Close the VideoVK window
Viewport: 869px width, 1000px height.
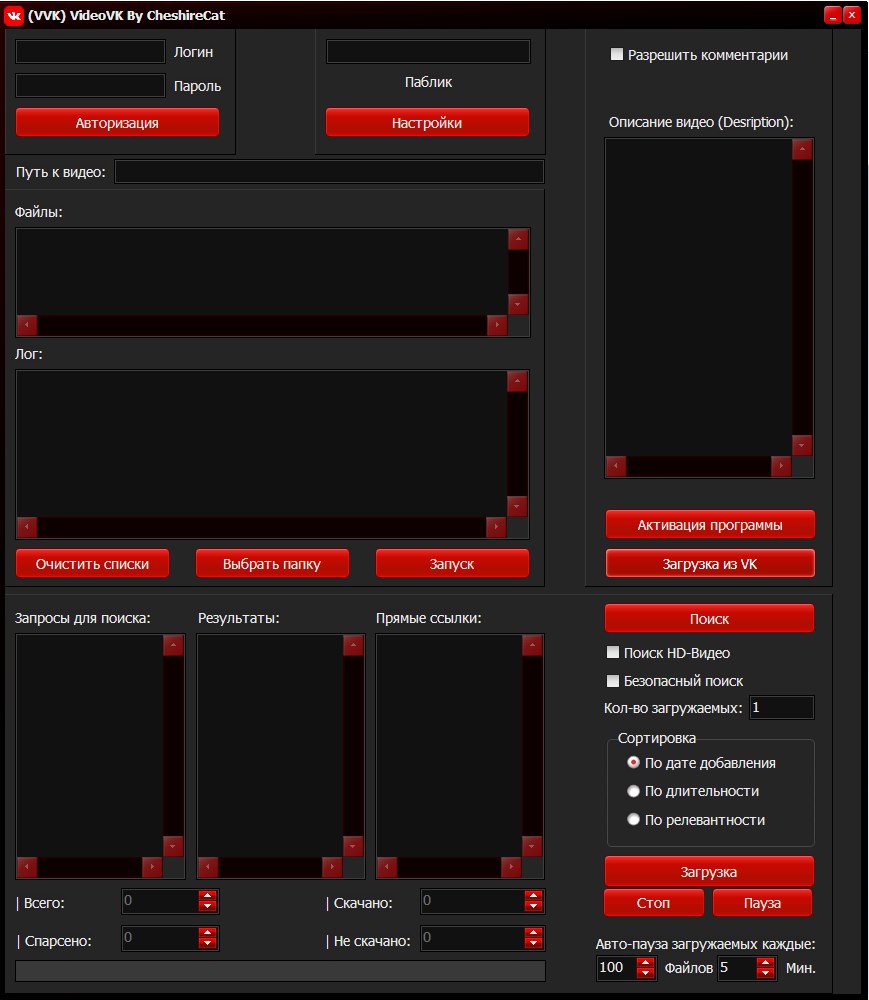click(852, 15)
